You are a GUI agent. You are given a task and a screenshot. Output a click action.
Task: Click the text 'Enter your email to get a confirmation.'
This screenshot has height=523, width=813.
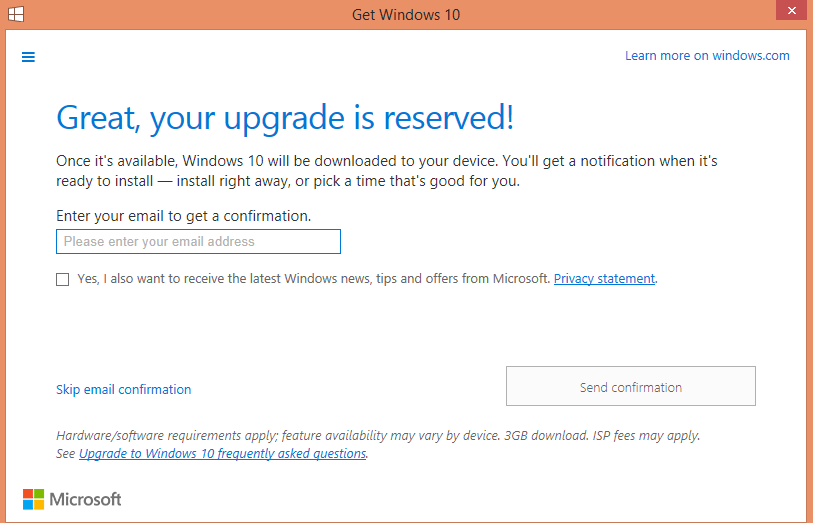[x=184, y=216]
